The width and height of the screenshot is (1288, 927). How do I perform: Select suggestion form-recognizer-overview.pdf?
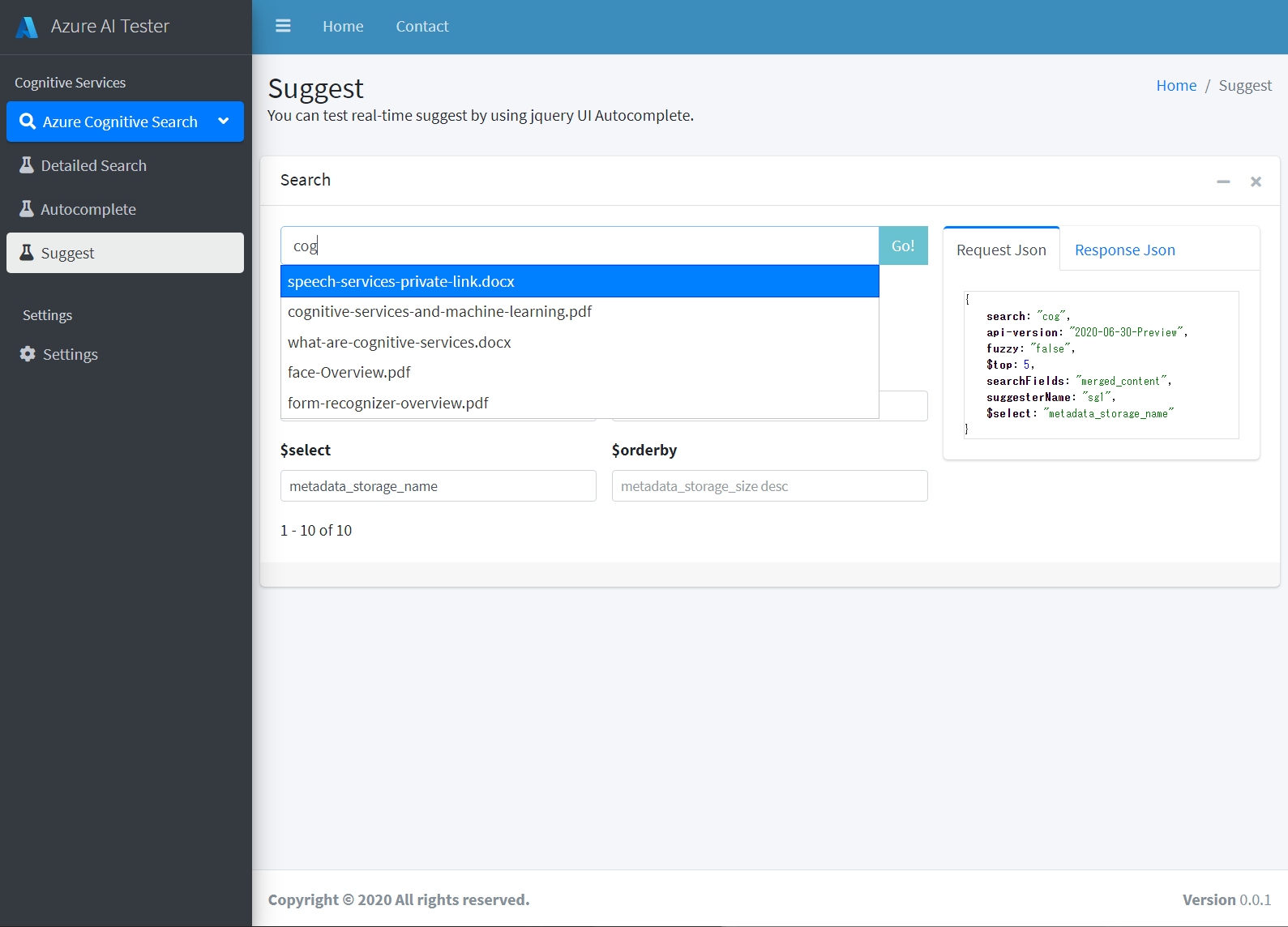580,403
